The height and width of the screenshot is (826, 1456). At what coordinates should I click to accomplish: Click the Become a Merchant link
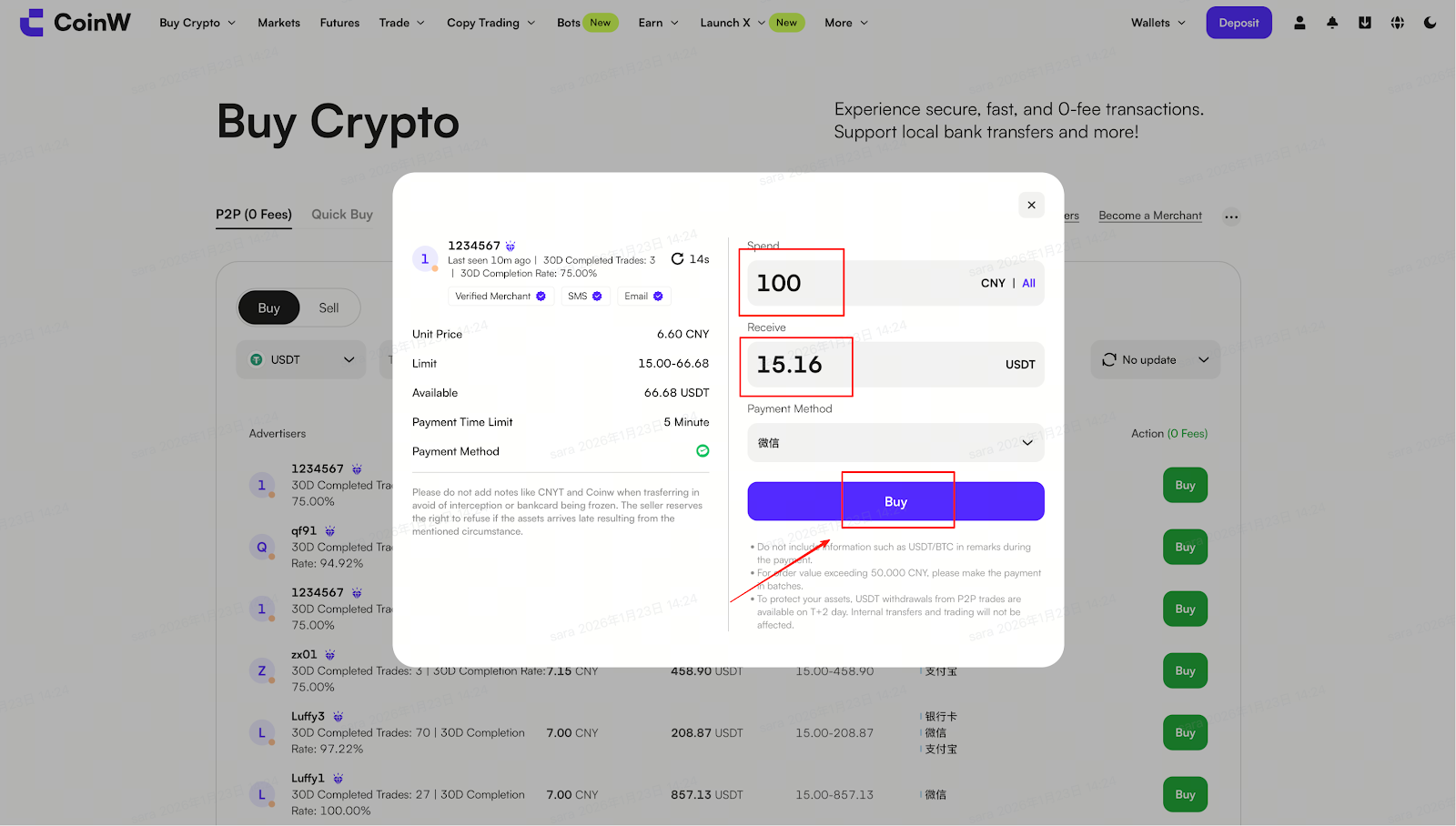tap(1150, 216)
